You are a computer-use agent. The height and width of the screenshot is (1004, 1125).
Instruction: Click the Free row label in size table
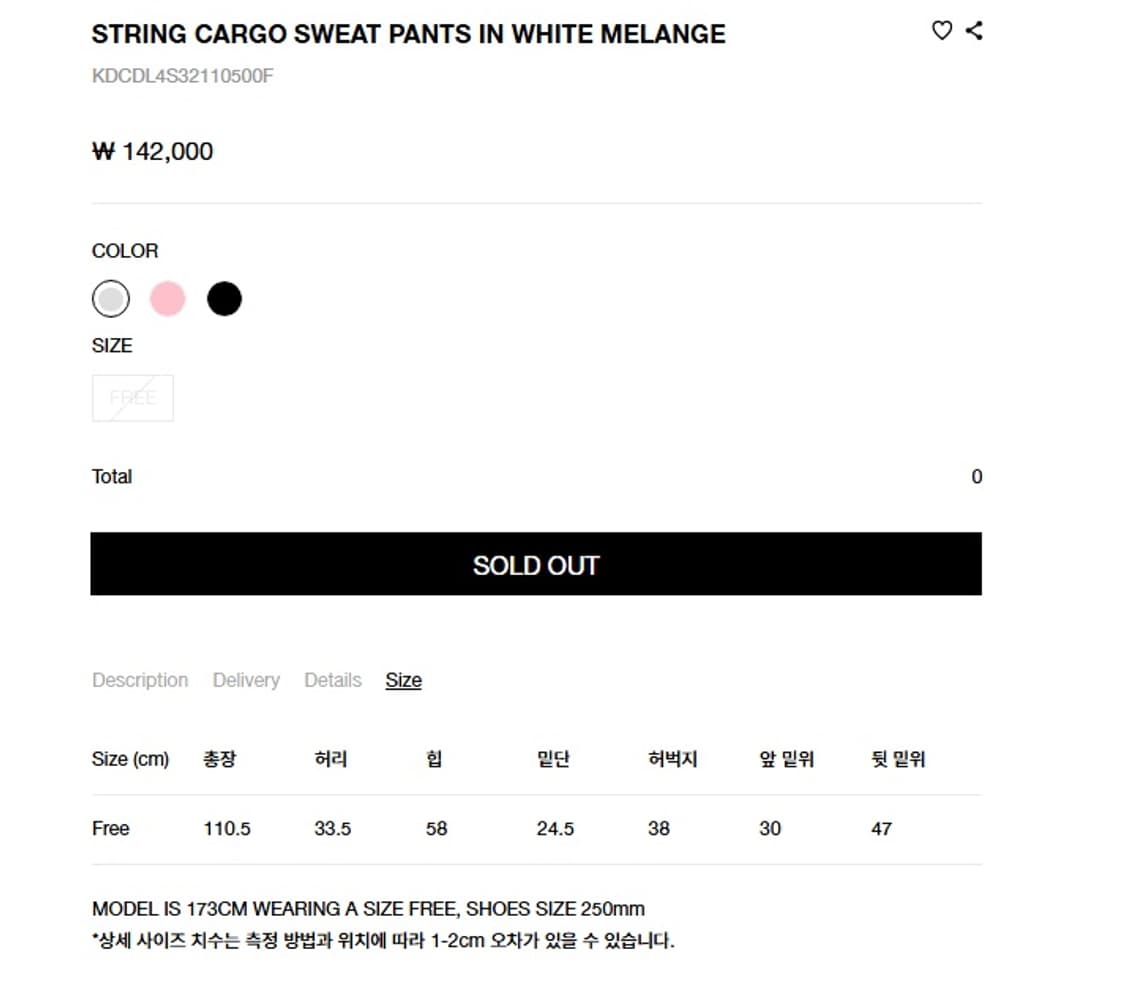tap(111, 829)
